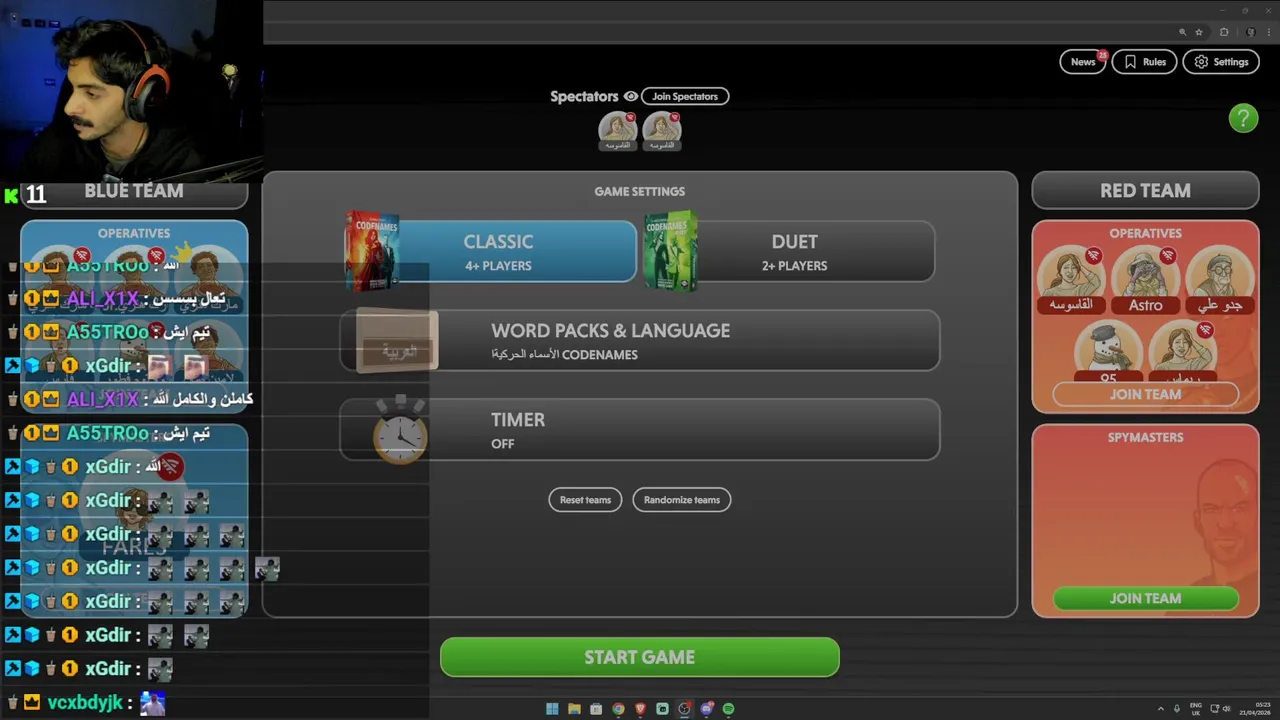Open Word Packs & Language setting

(640, 341)
